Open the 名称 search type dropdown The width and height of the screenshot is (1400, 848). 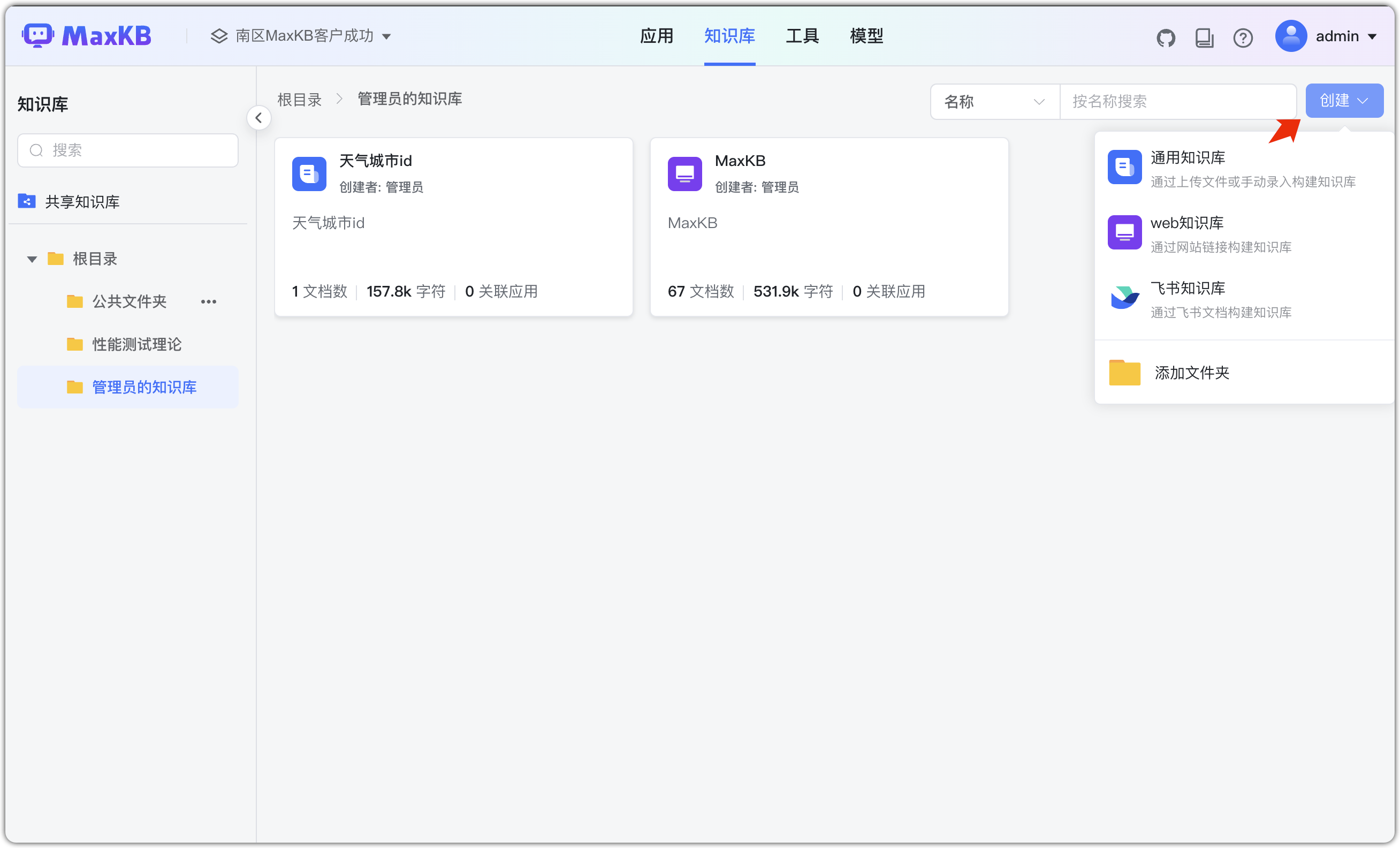click(x=994, y=101)
